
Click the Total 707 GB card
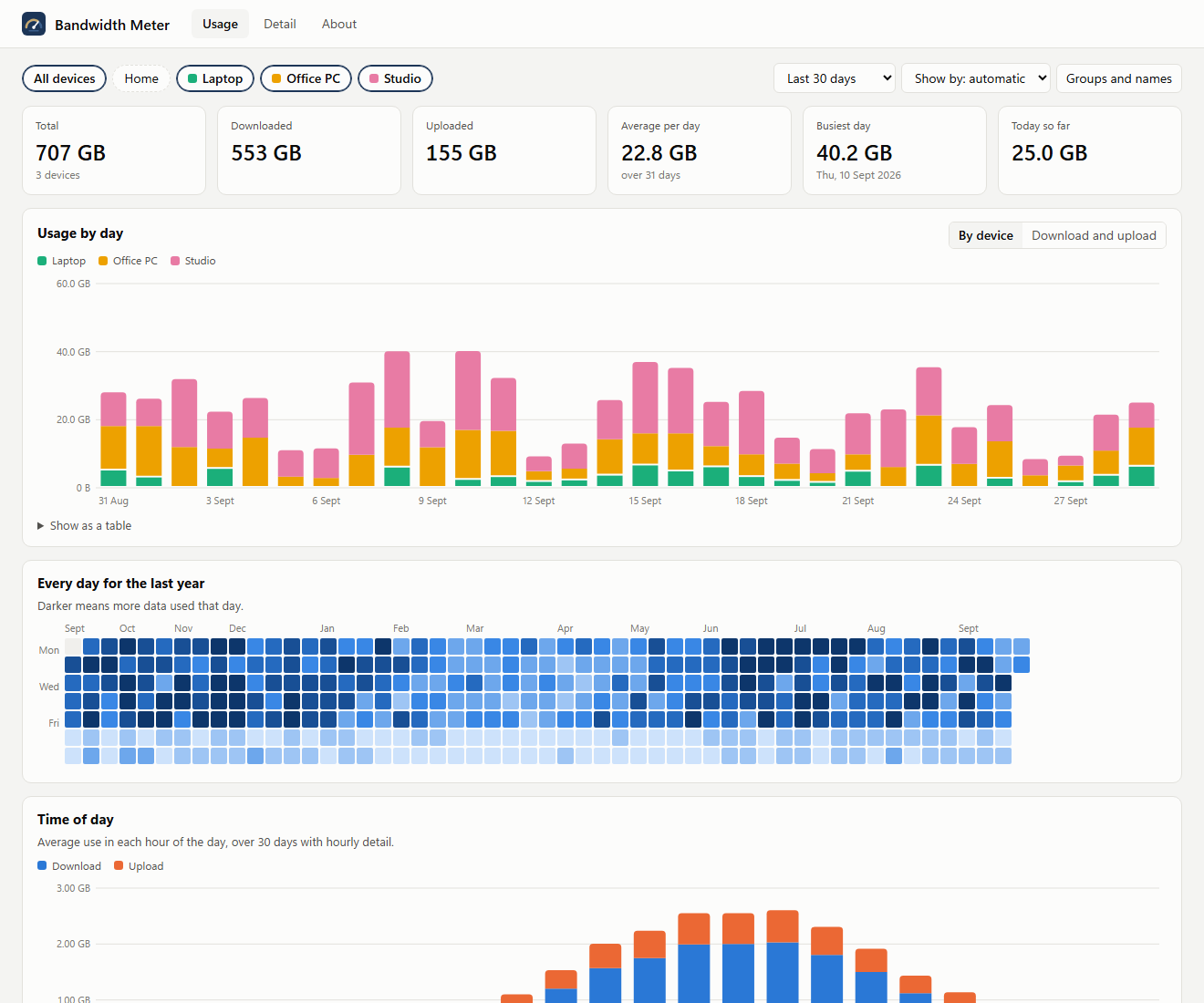click(114, 150)
